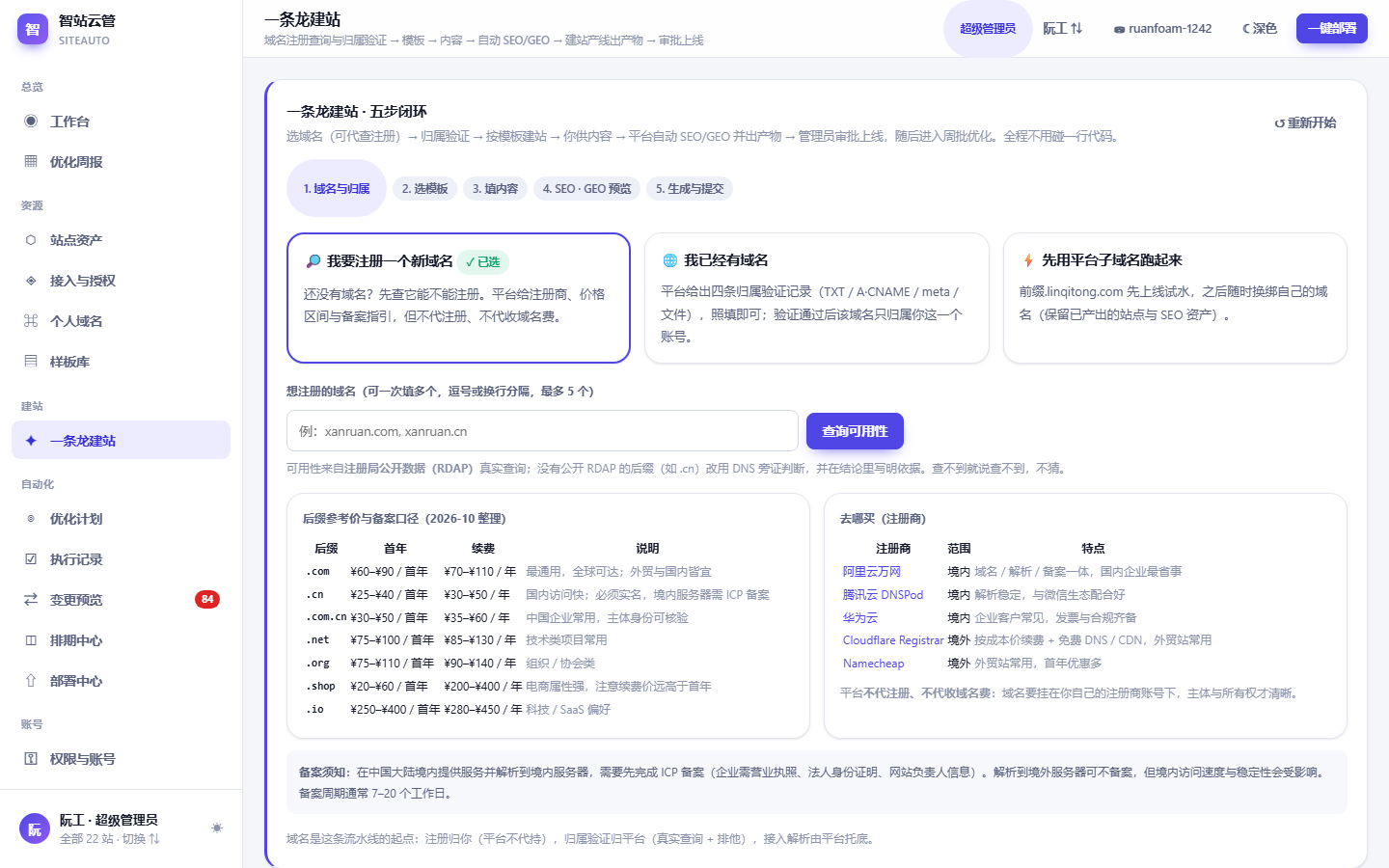
Task: Open the 样板库 sidebar icon
Action: [x=31, y=362]
